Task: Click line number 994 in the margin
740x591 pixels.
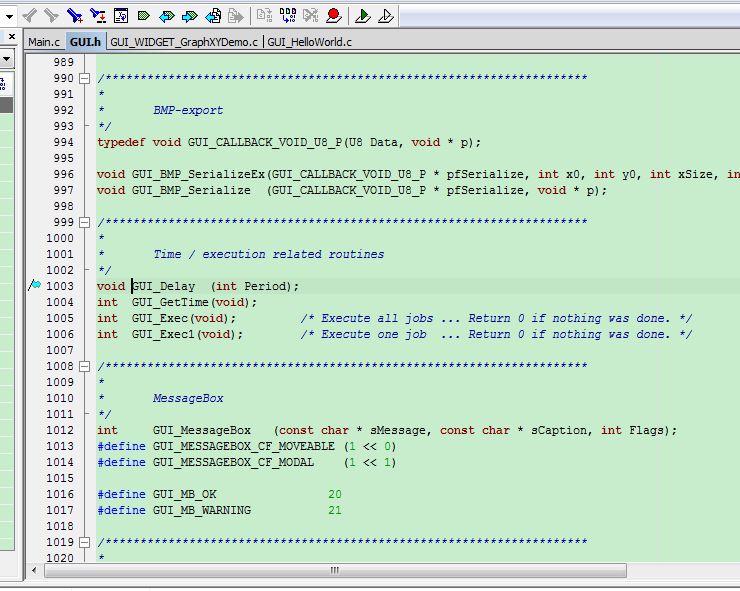Action: click(64, 143)
